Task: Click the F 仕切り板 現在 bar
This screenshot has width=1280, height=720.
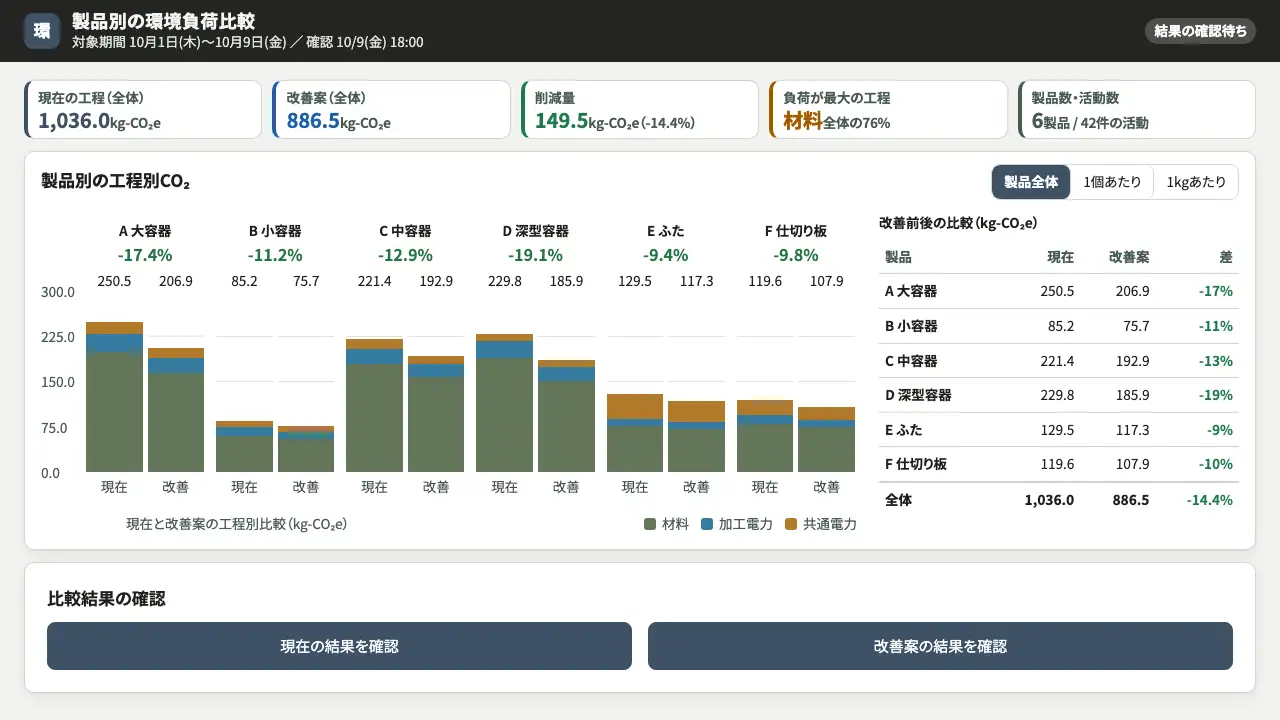Action: click(765, 436)
